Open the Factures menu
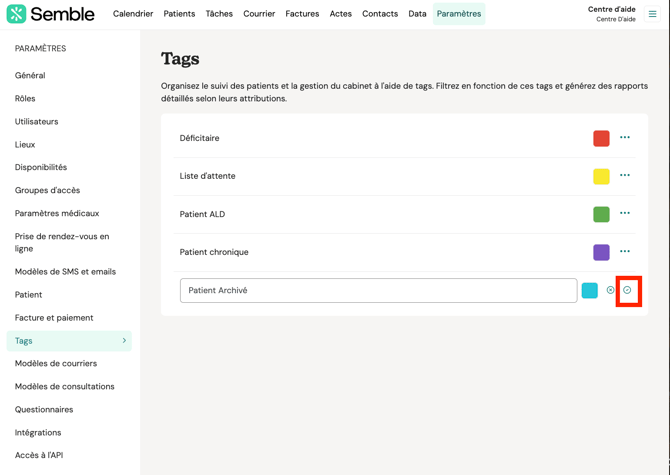The width and height of the screenshot is (670, 475). (x=302, y=14)
